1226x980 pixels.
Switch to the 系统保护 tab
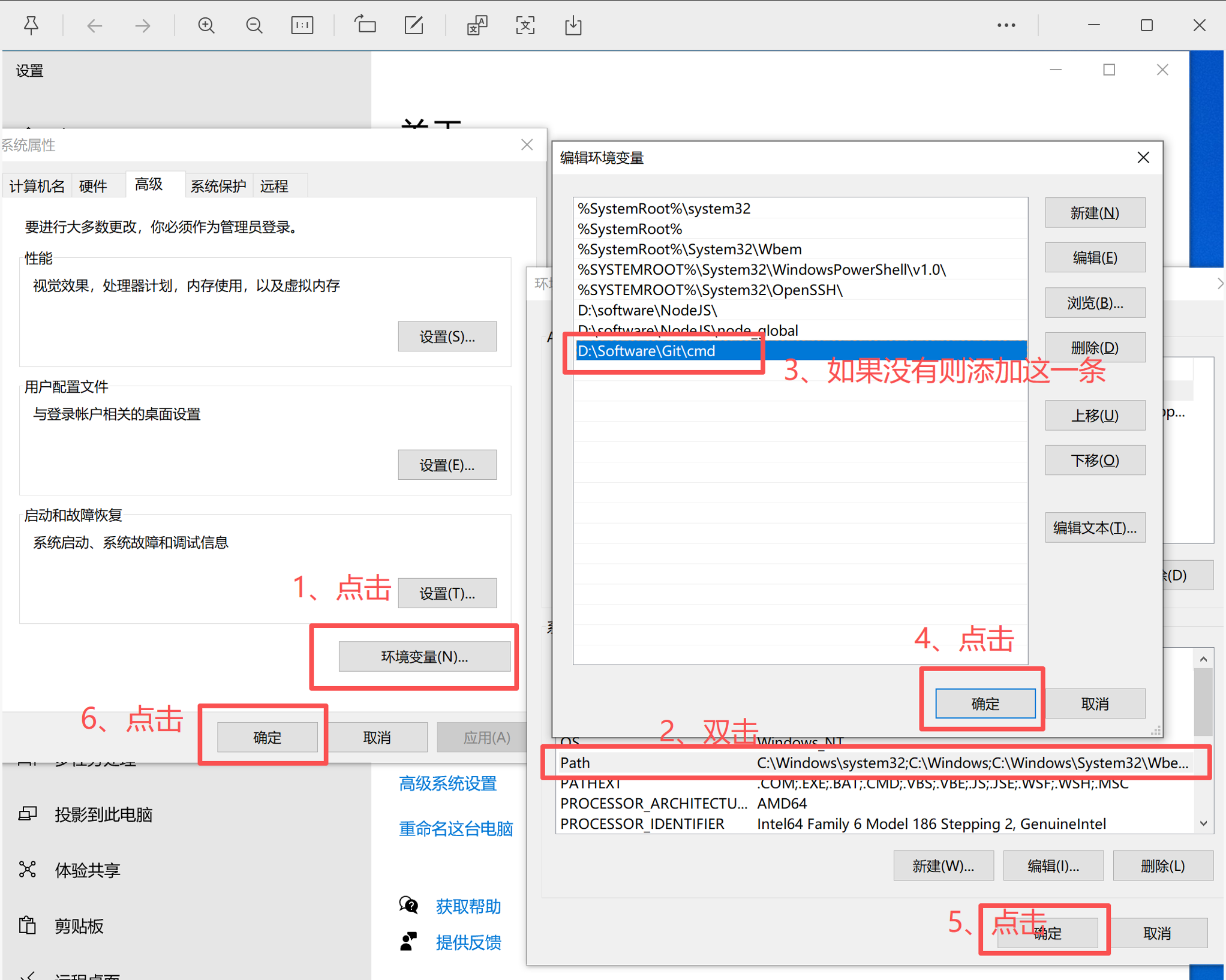pos(218,186)
